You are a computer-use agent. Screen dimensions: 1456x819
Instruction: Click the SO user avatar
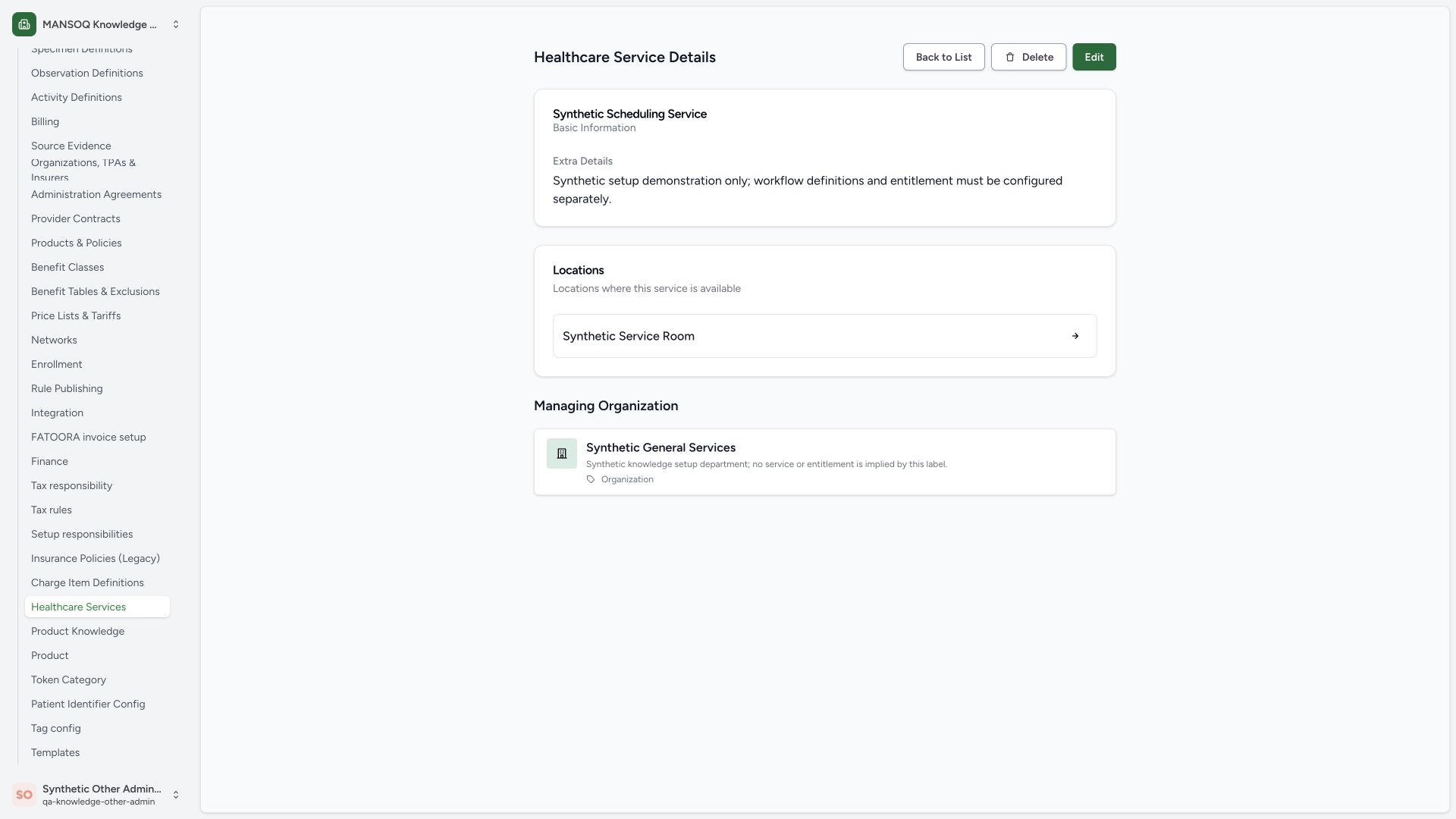(x=24, y=795)
